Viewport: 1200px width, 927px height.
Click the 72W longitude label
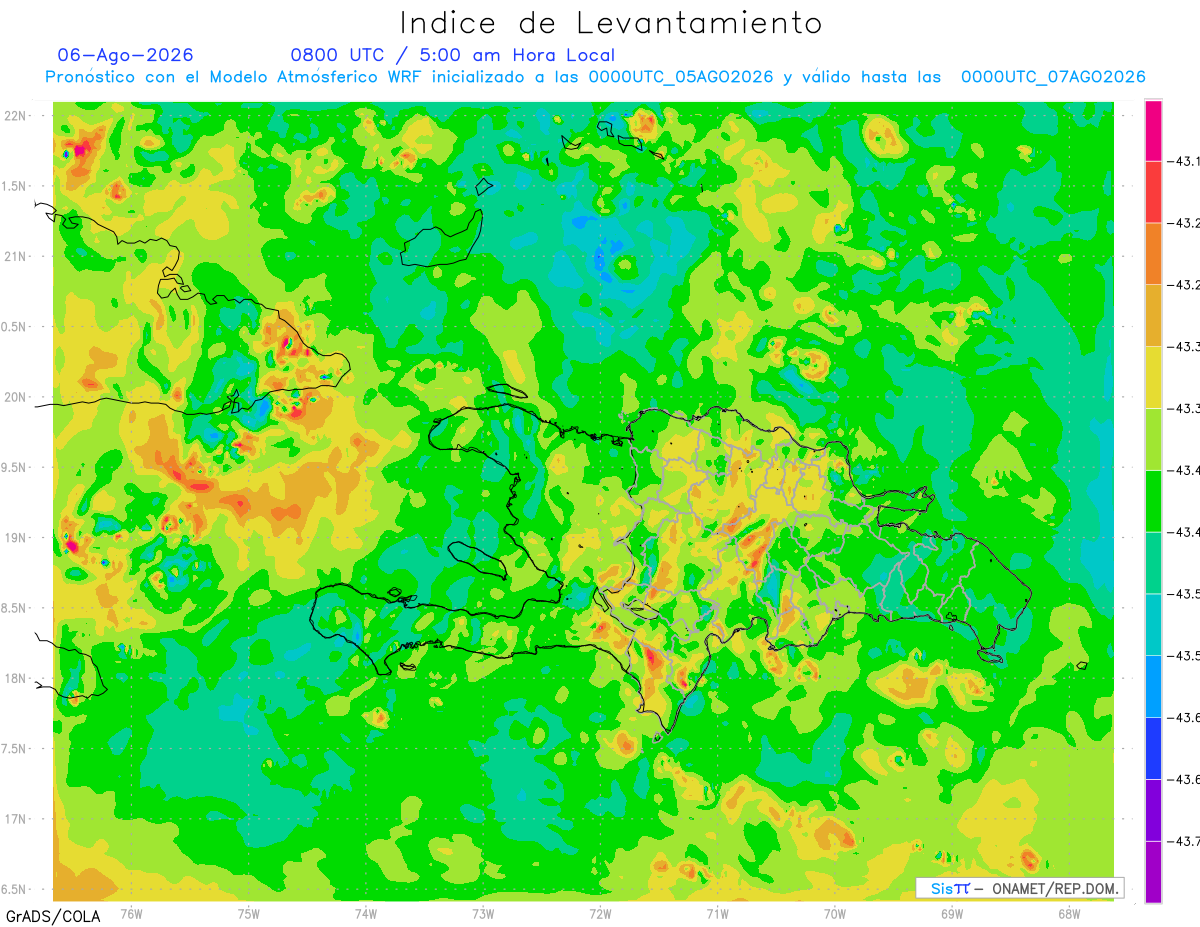(x=600, y=913)
